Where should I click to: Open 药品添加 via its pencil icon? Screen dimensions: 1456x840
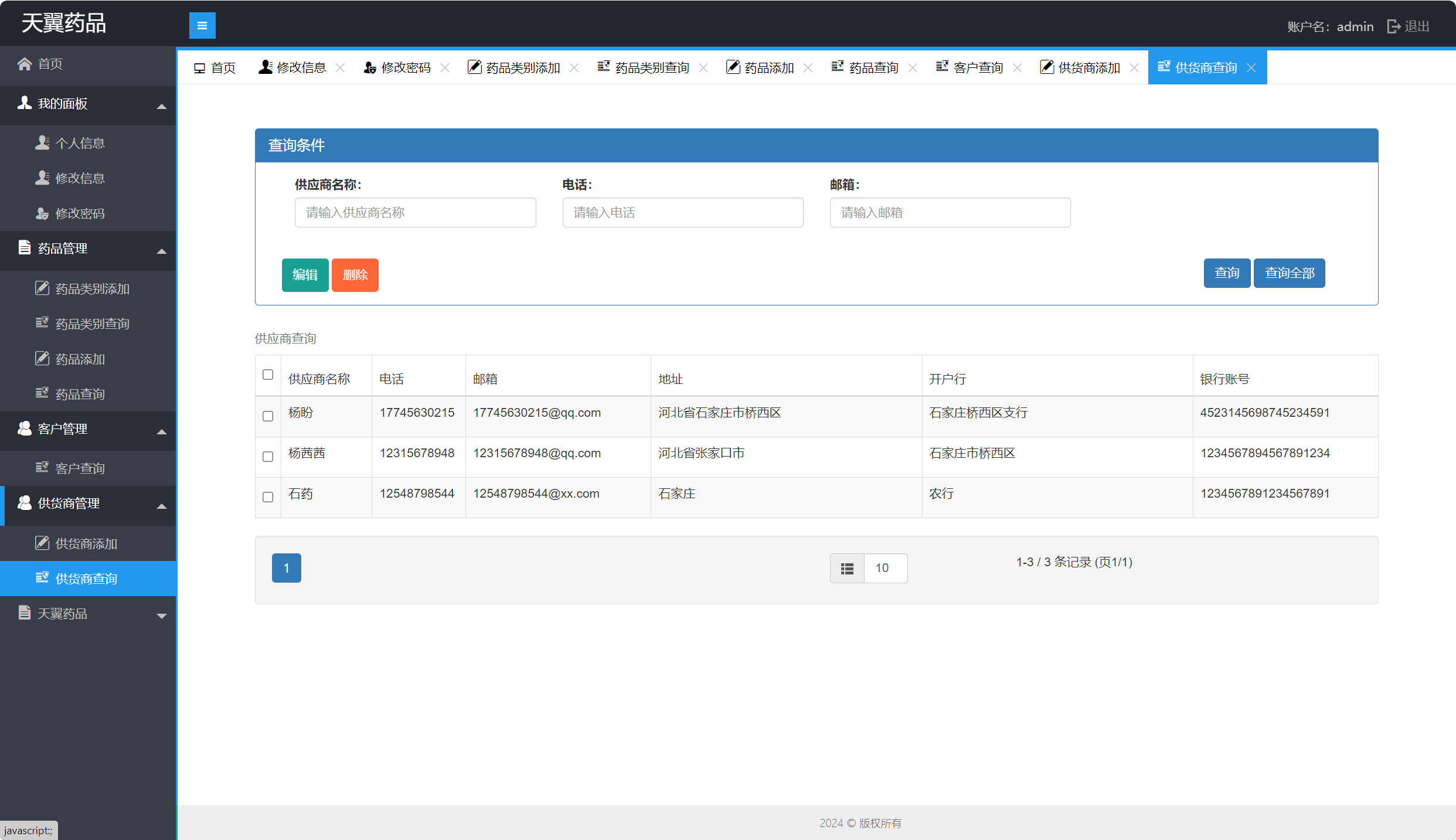point(42,358)
